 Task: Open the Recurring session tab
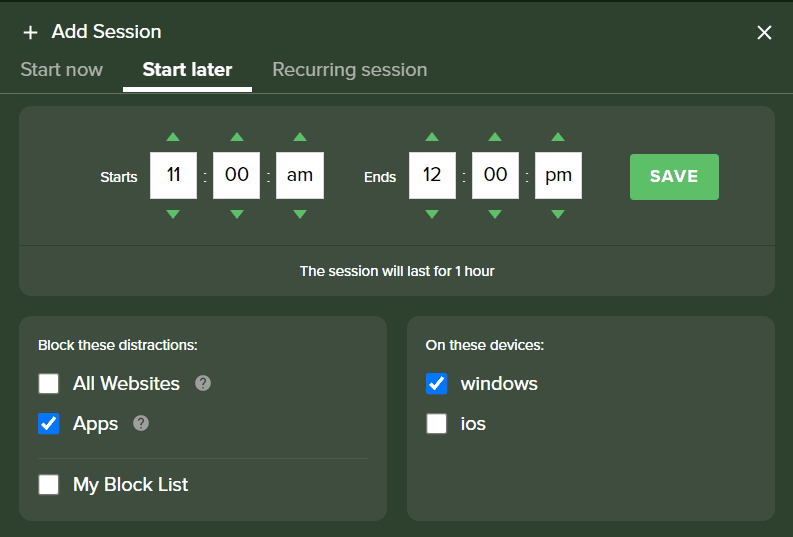(x=349, y=70)
